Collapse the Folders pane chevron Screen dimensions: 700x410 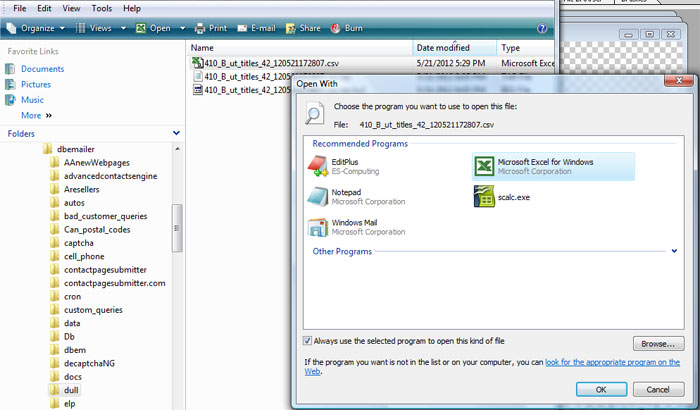click(x=176, y=133)
